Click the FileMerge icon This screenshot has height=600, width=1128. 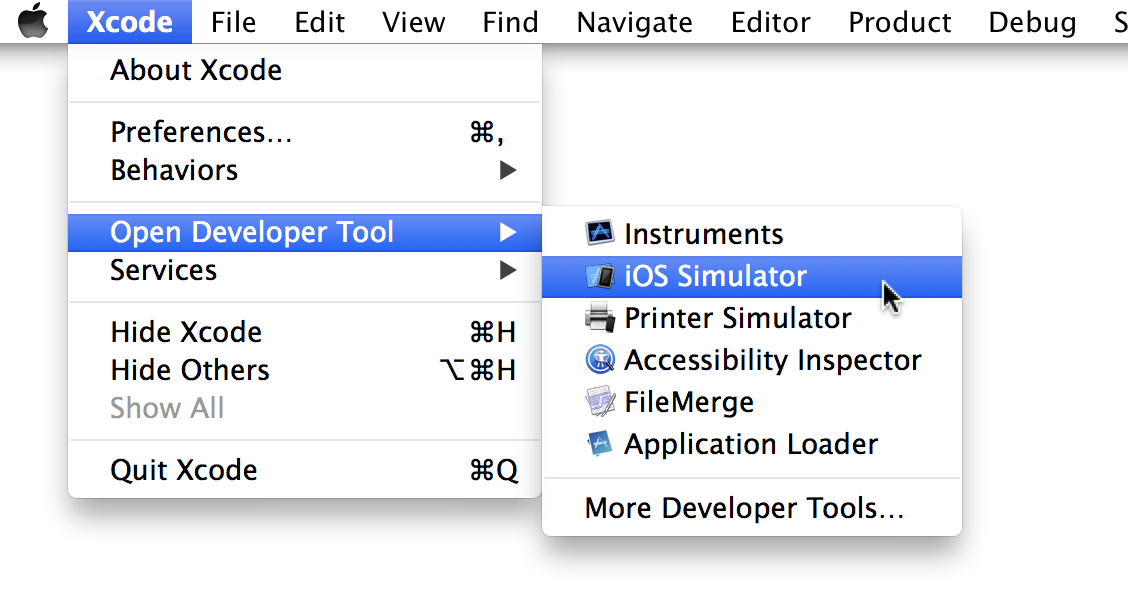(599, 401)
